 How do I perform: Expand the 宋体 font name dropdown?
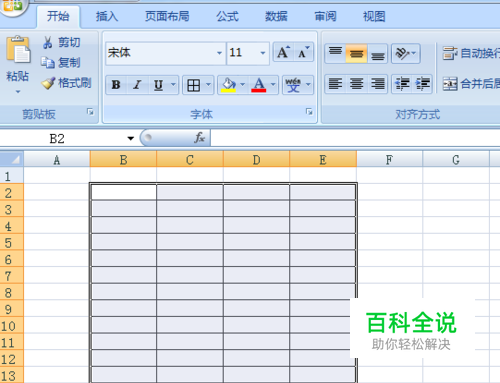tap(219, 53)
